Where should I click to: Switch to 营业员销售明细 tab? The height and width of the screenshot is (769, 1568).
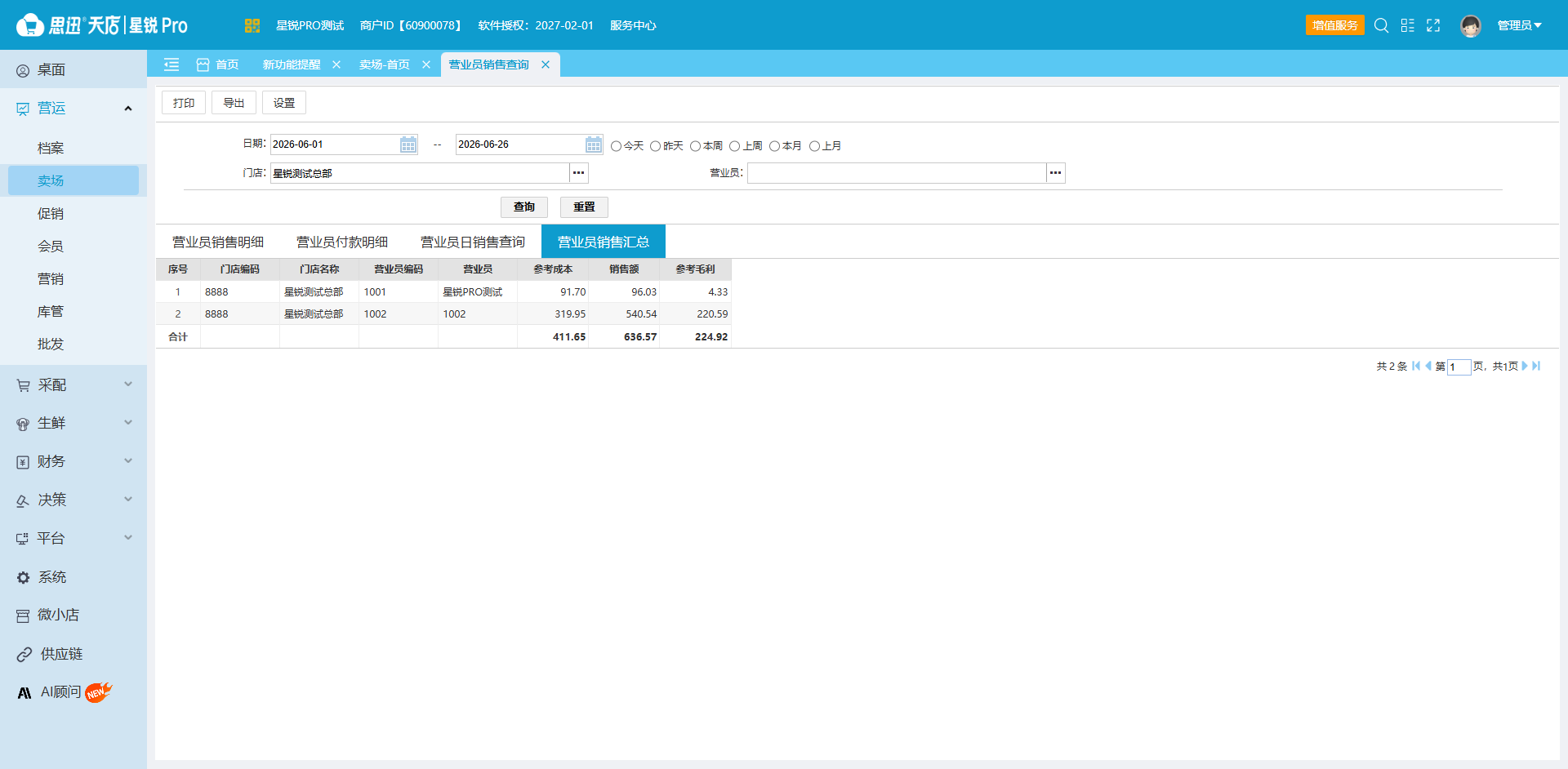pyautogui.click(x=218, y=242)
